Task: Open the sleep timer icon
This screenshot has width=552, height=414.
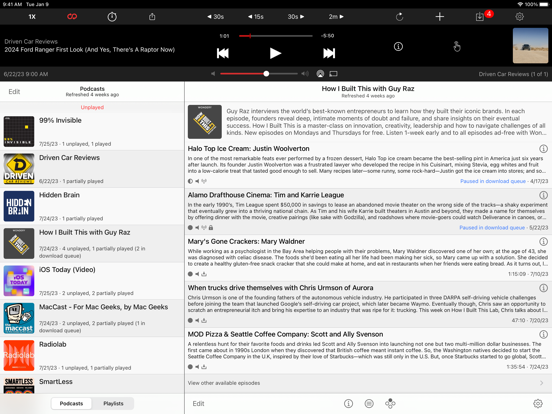Action: point(112,17)
